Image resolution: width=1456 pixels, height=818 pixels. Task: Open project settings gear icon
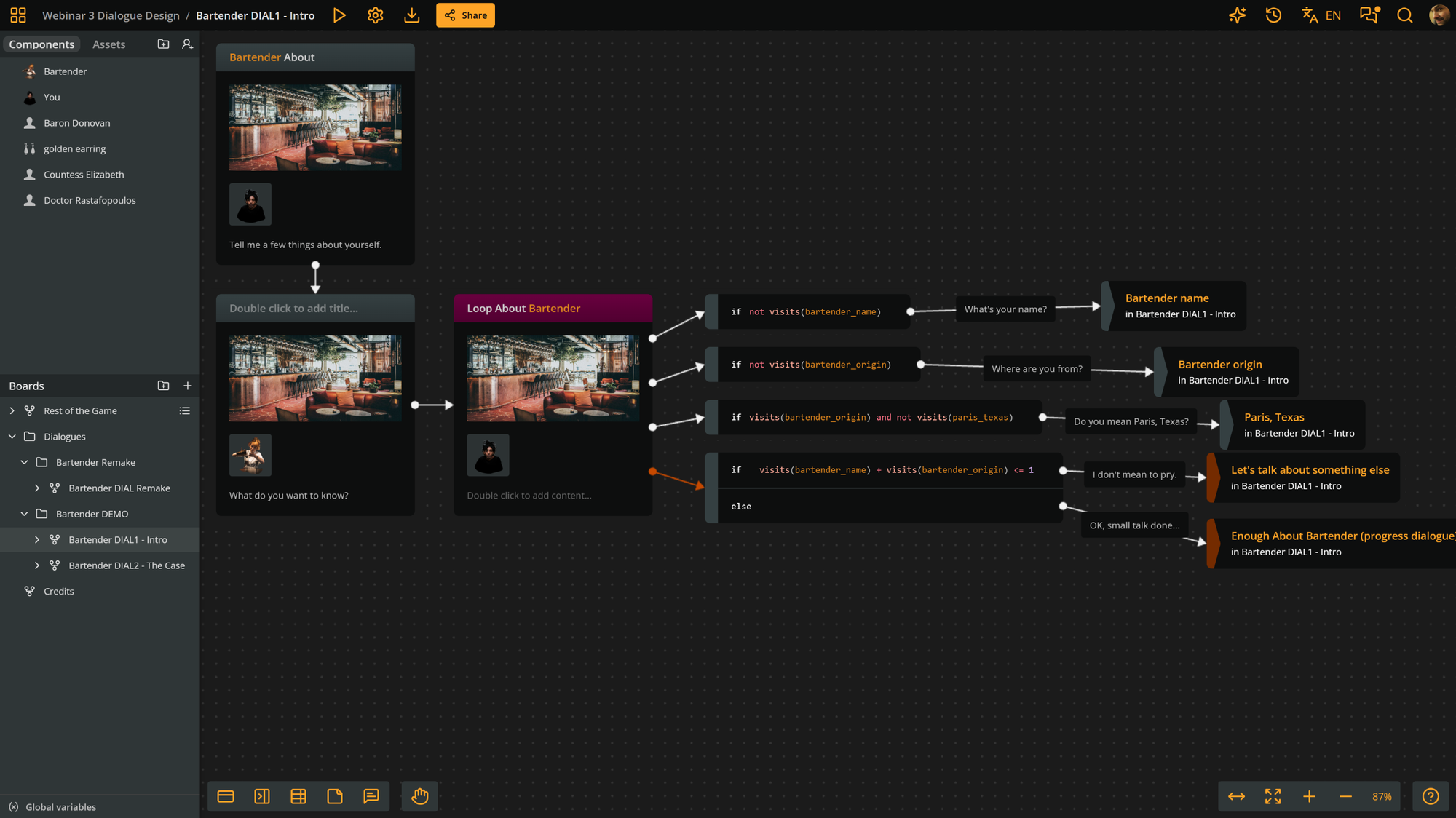(376, 15)
